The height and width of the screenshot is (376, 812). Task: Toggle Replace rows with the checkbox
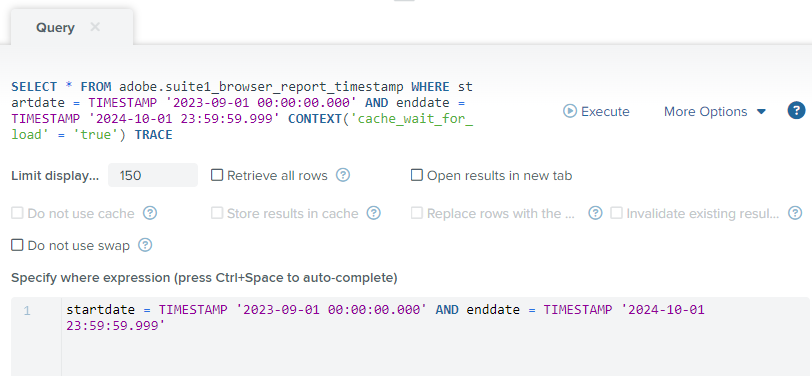[417, 213]
